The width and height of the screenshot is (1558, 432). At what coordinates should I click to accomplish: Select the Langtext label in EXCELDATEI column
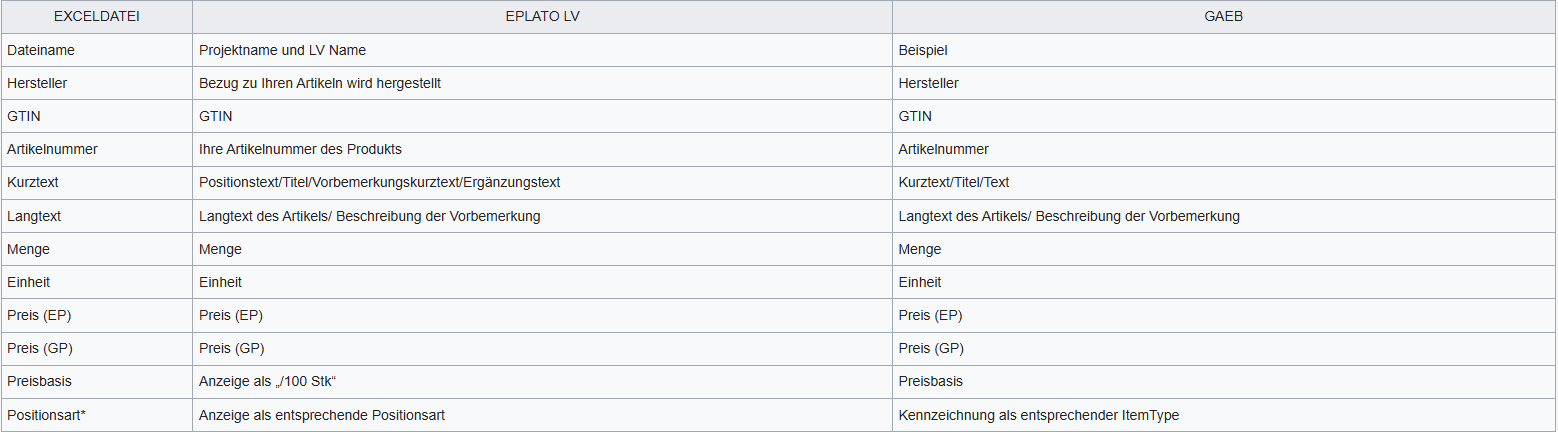click(x=34, y=216)
